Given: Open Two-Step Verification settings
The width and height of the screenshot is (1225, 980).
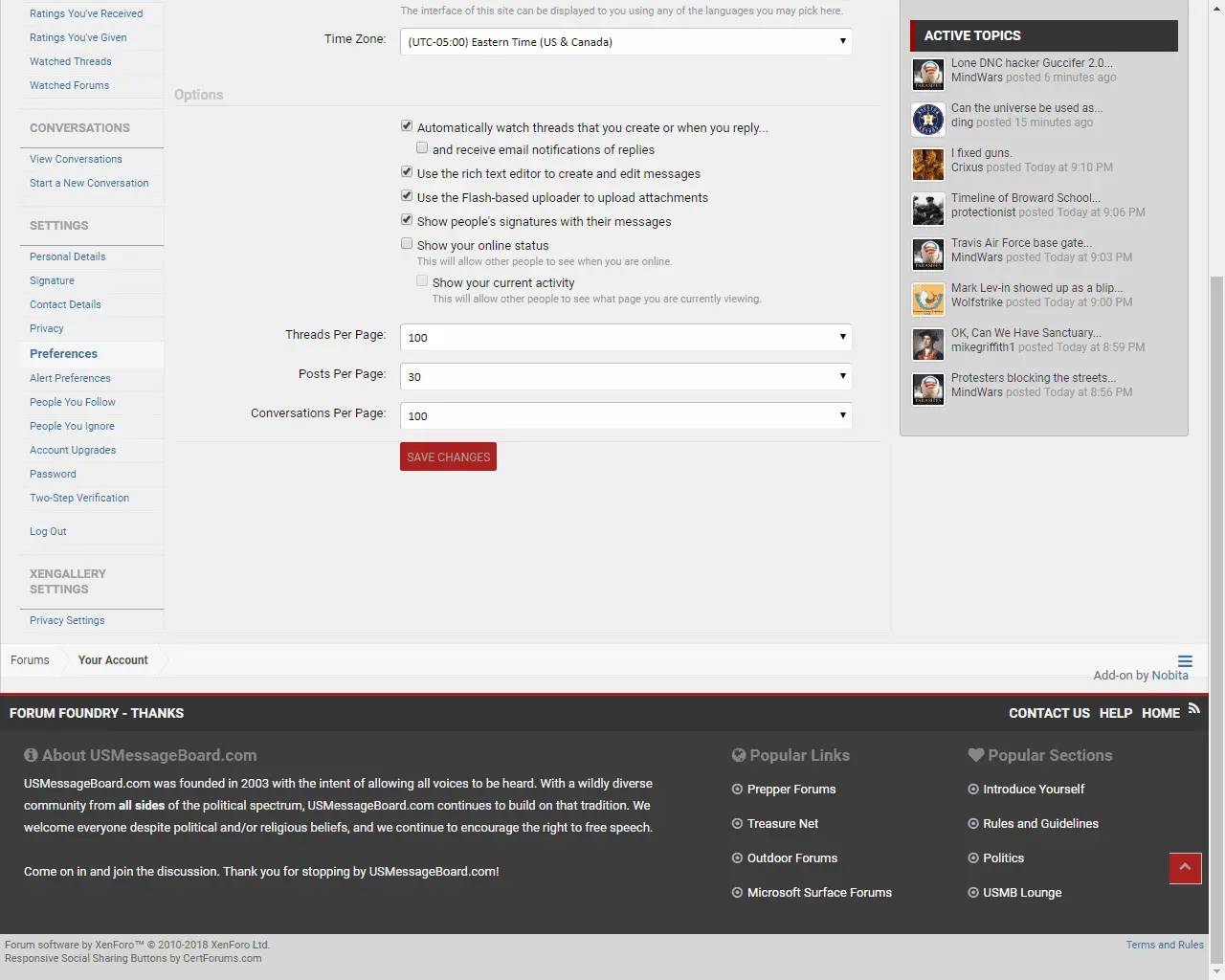Looking at the screenshot, I should coord(79,498).
